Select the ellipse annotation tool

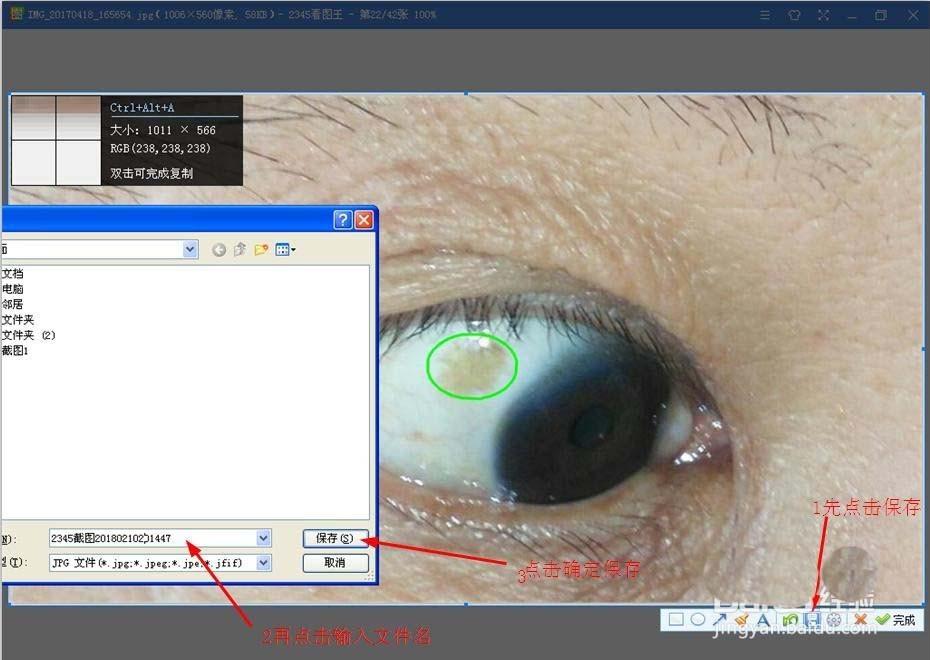pos(698,620)
